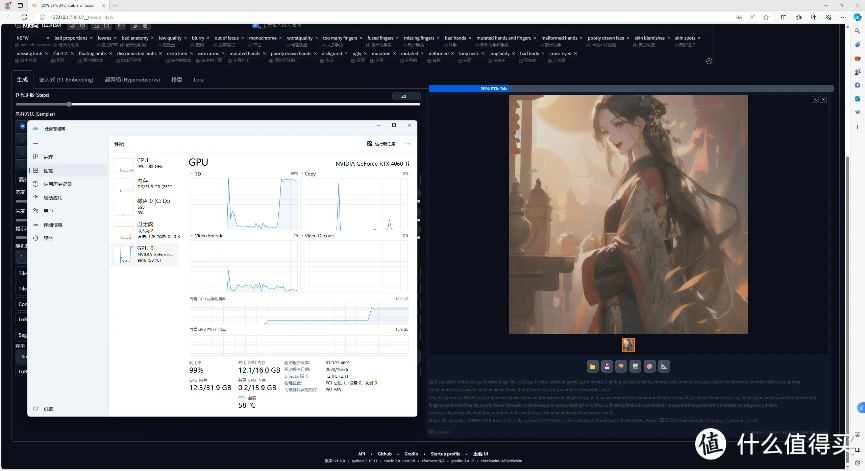Remove the "skin blemishes" tag
This screenshot has width=865, height=471.
668,38
